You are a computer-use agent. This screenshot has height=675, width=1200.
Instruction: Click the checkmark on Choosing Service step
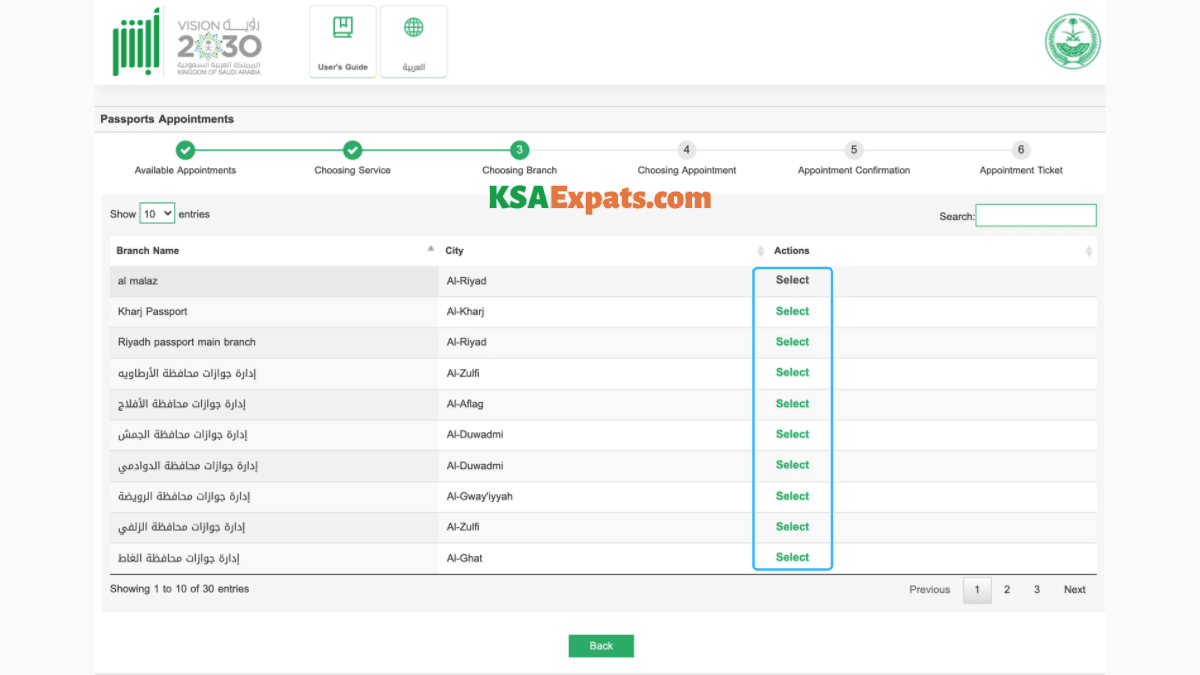352,149
